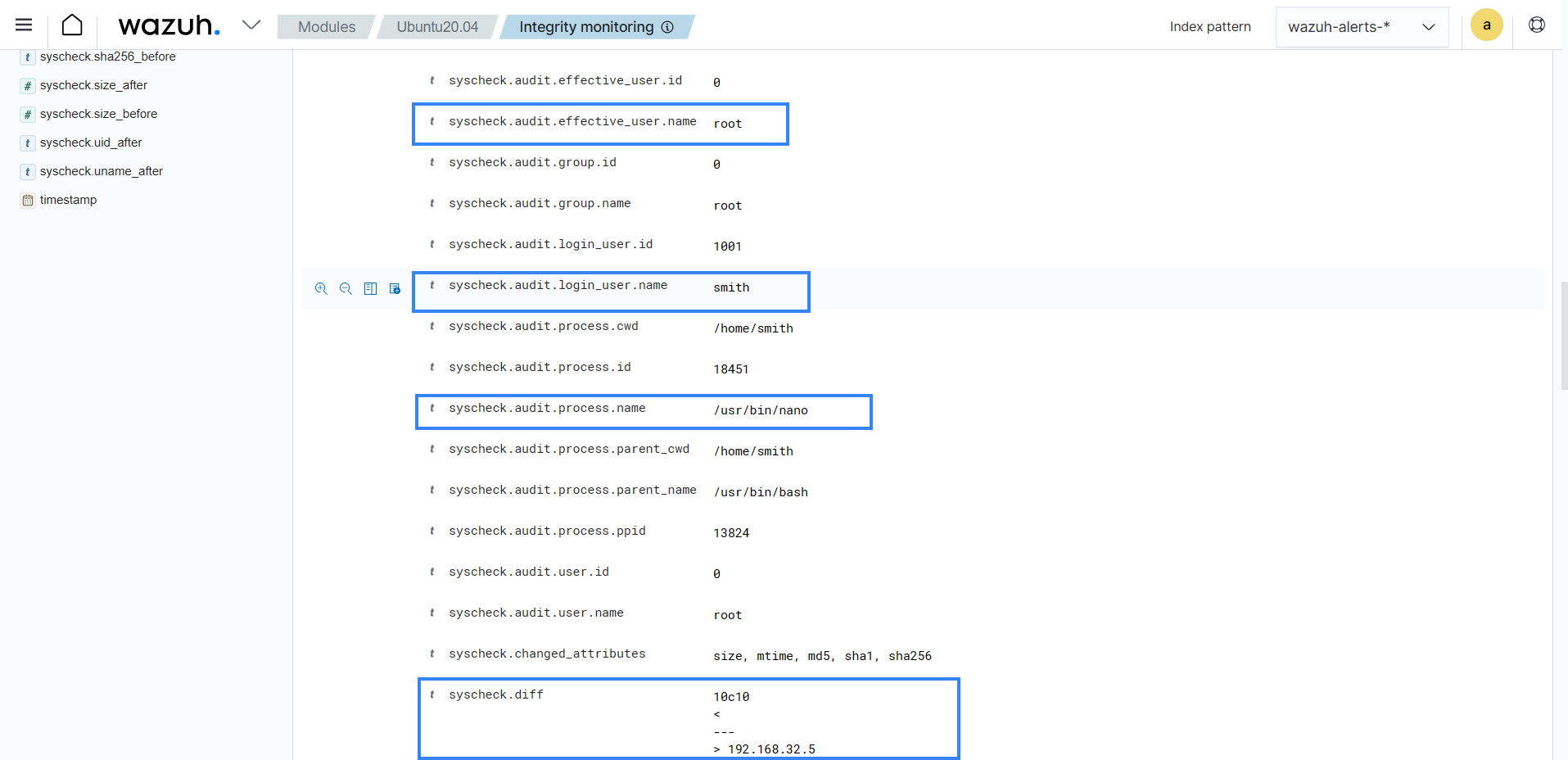
Task: Toggle login_user.name column in table
Action: point(370,288)
